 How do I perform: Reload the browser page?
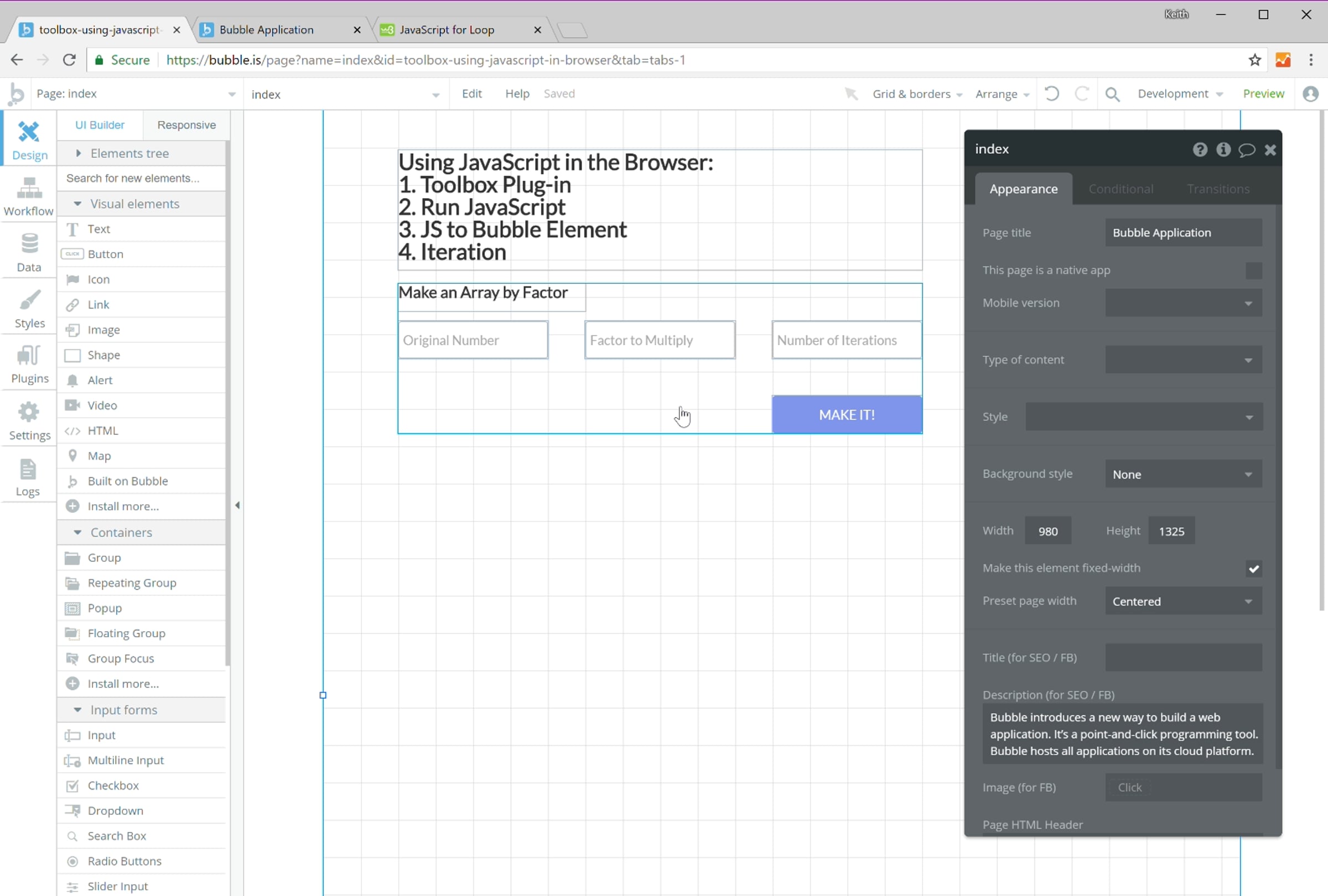point(69,60)
